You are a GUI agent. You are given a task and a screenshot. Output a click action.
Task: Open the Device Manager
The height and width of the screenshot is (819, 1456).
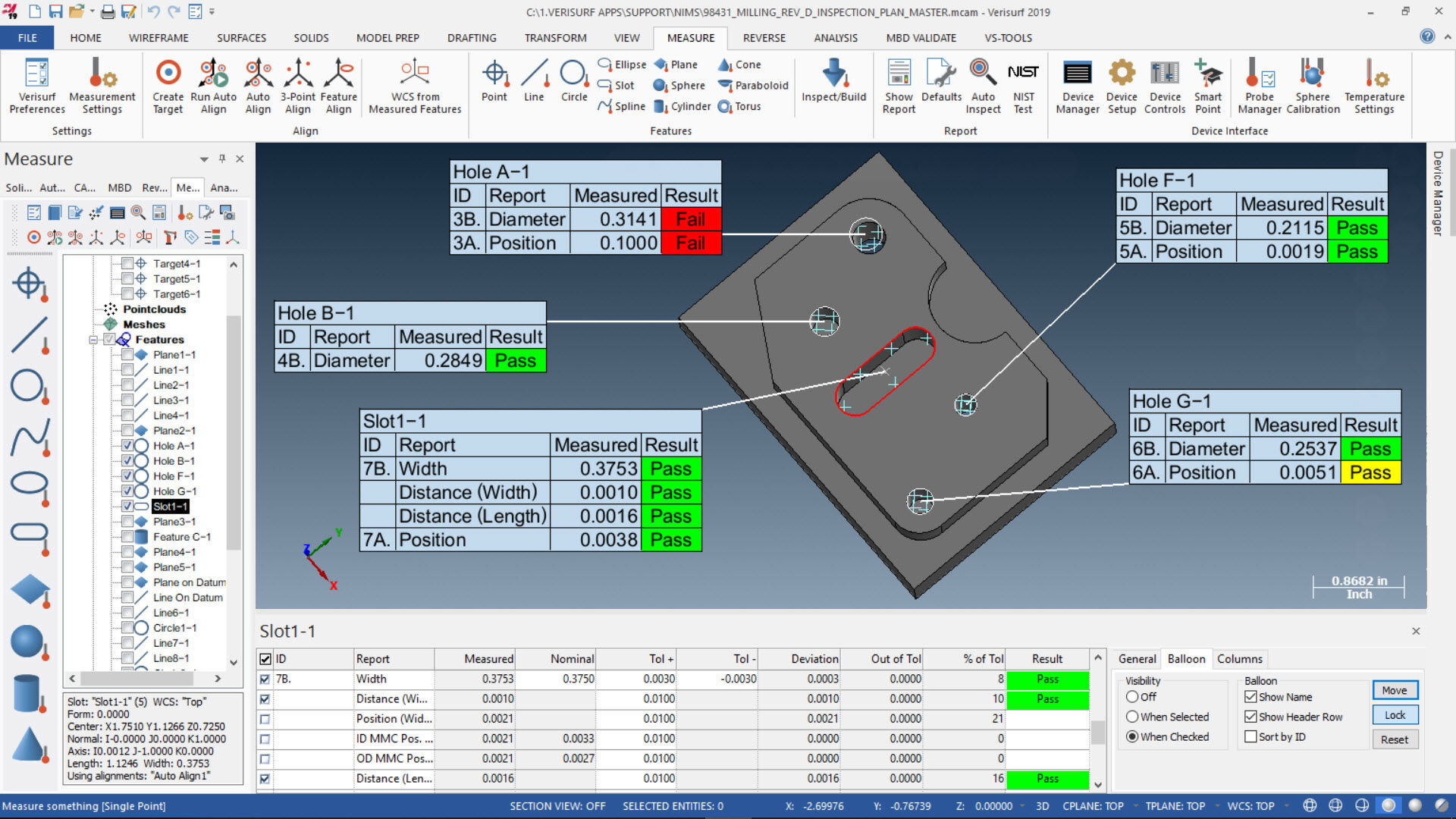click(x=1077, y=85)
